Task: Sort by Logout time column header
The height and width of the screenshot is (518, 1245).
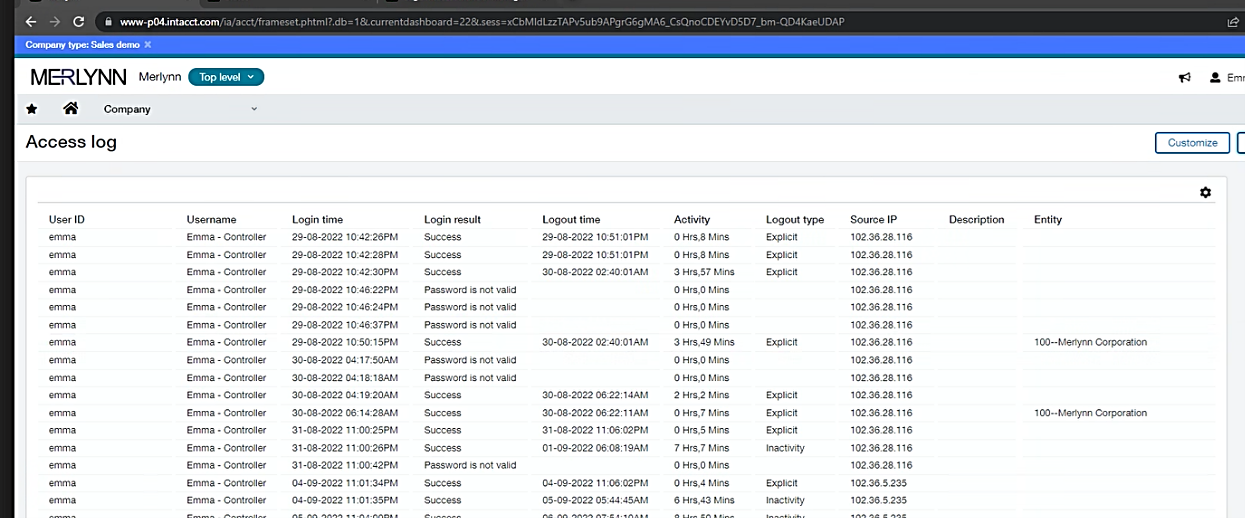Action: (571, 219)
